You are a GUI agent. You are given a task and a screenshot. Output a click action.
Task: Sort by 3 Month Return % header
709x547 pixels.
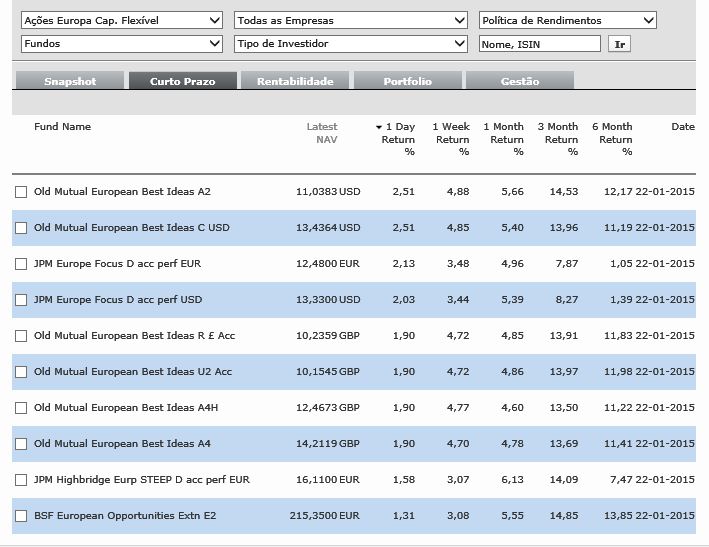click(558, 139)
